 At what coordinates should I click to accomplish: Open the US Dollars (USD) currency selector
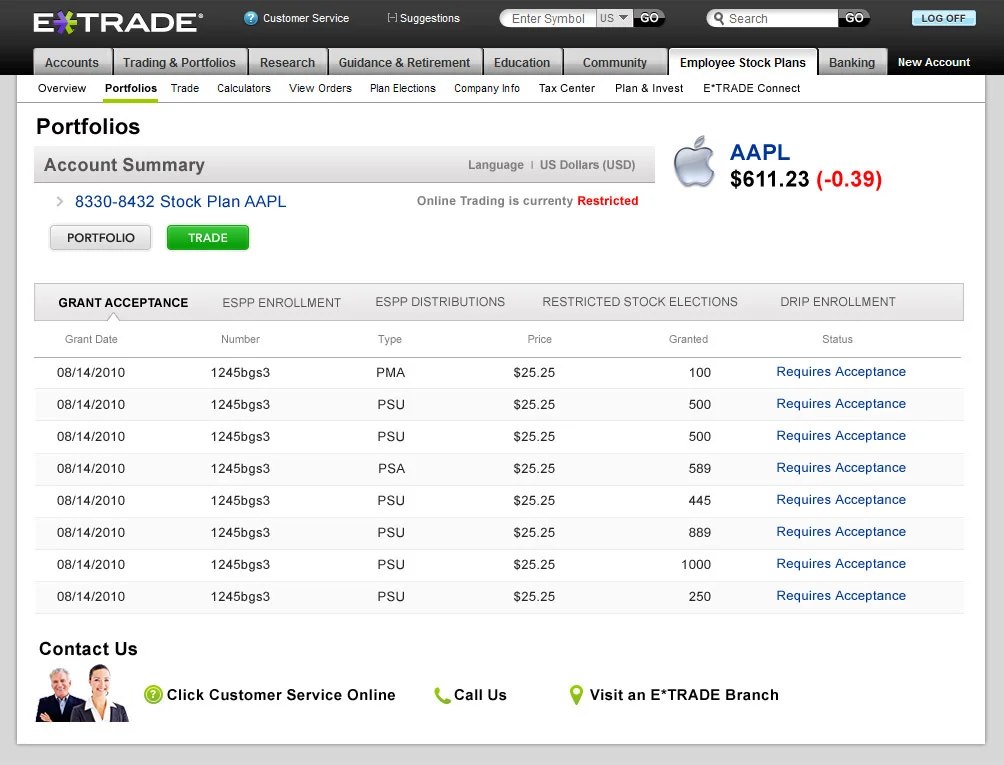pos(587,165)
